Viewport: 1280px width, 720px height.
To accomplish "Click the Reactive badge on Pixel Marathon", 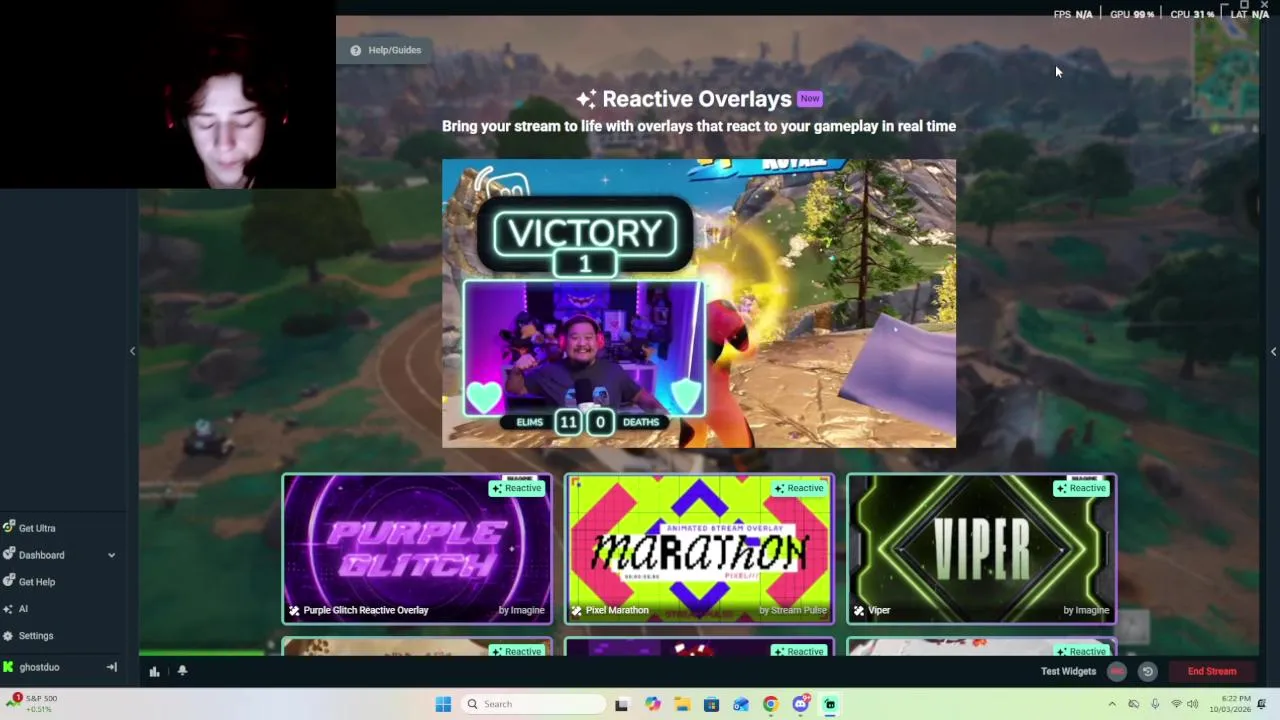I will tap(800, 488).
